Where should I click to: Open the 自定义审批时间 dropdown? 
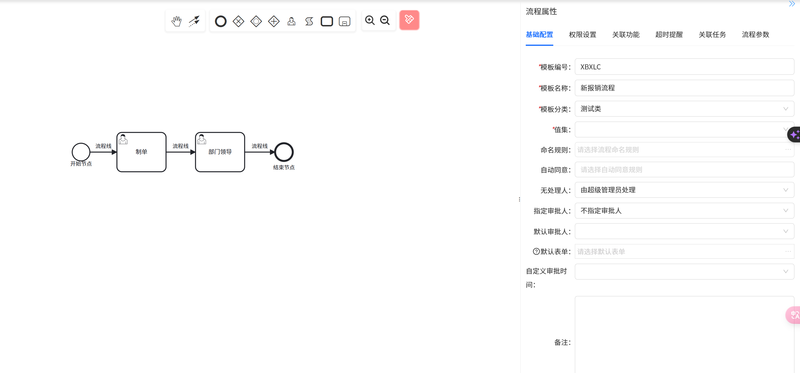click(x=685, y=271)
